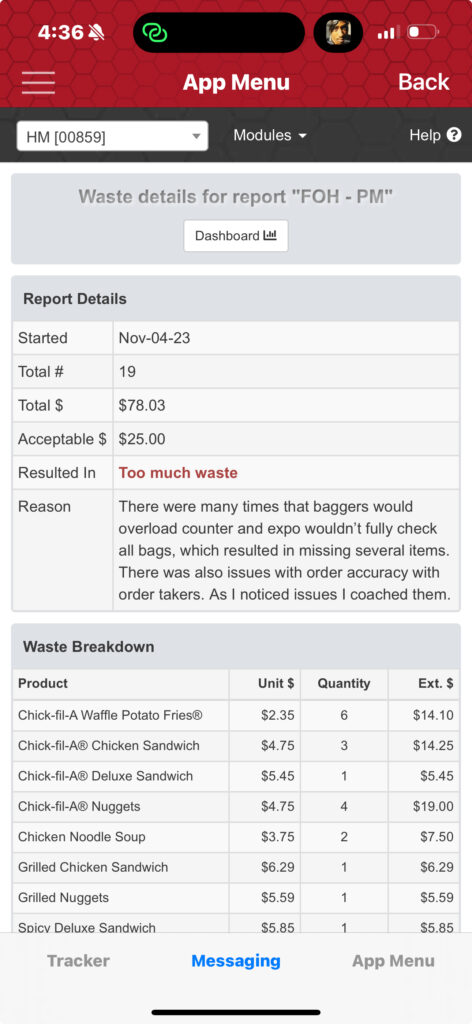This screenshot has width=472, height=1024.
Task: Tap the cellular signal bars icon
Action: [388, 33]
